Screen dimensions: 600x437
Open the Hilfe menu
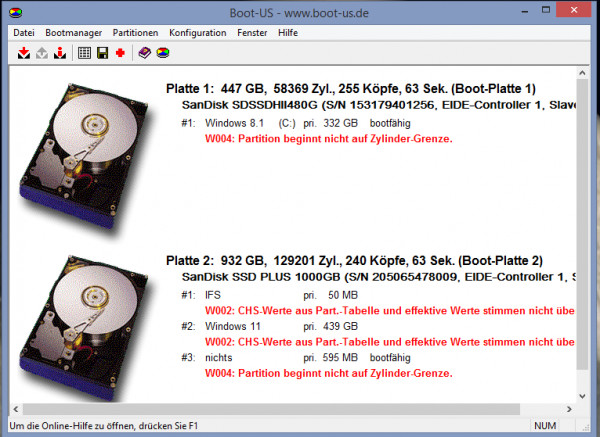coord(288,33)
